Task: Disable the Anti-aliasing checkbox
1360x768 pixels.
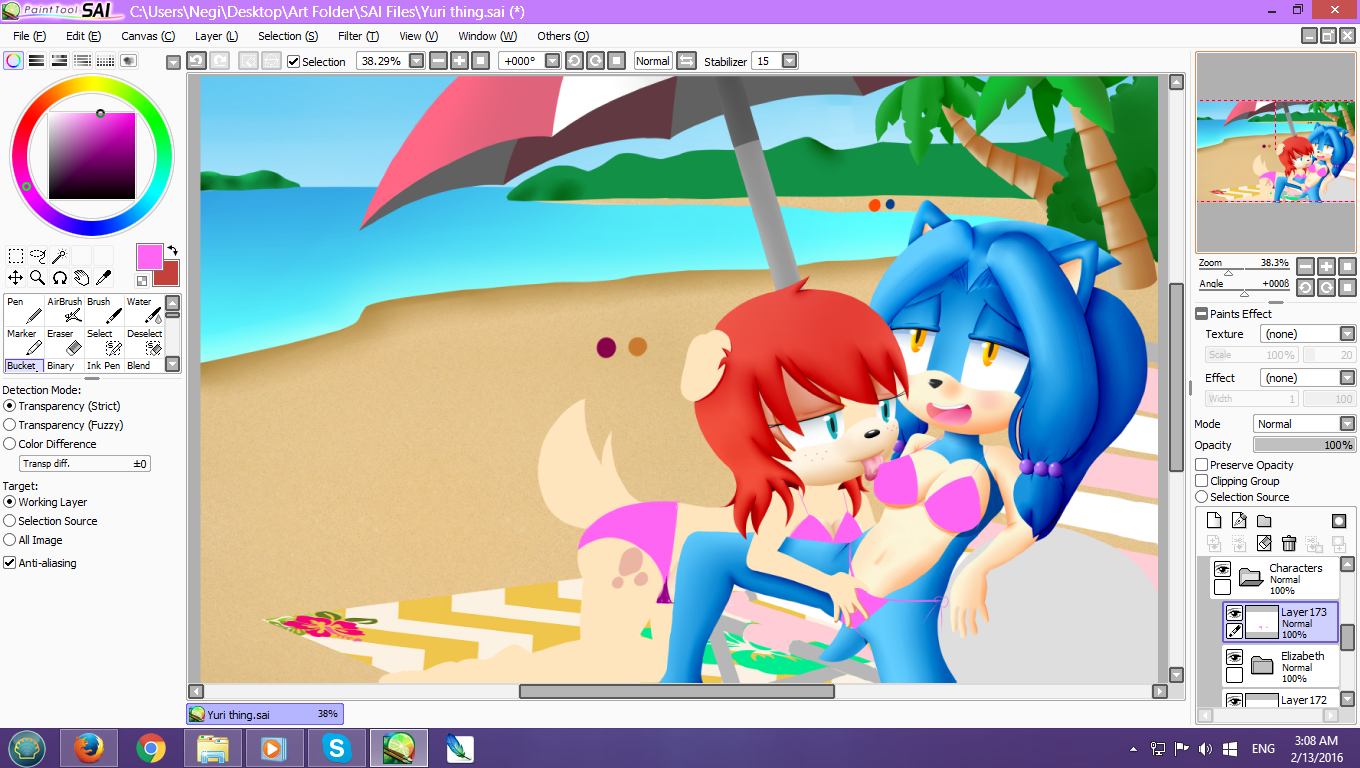Action: tap(10, 563)
